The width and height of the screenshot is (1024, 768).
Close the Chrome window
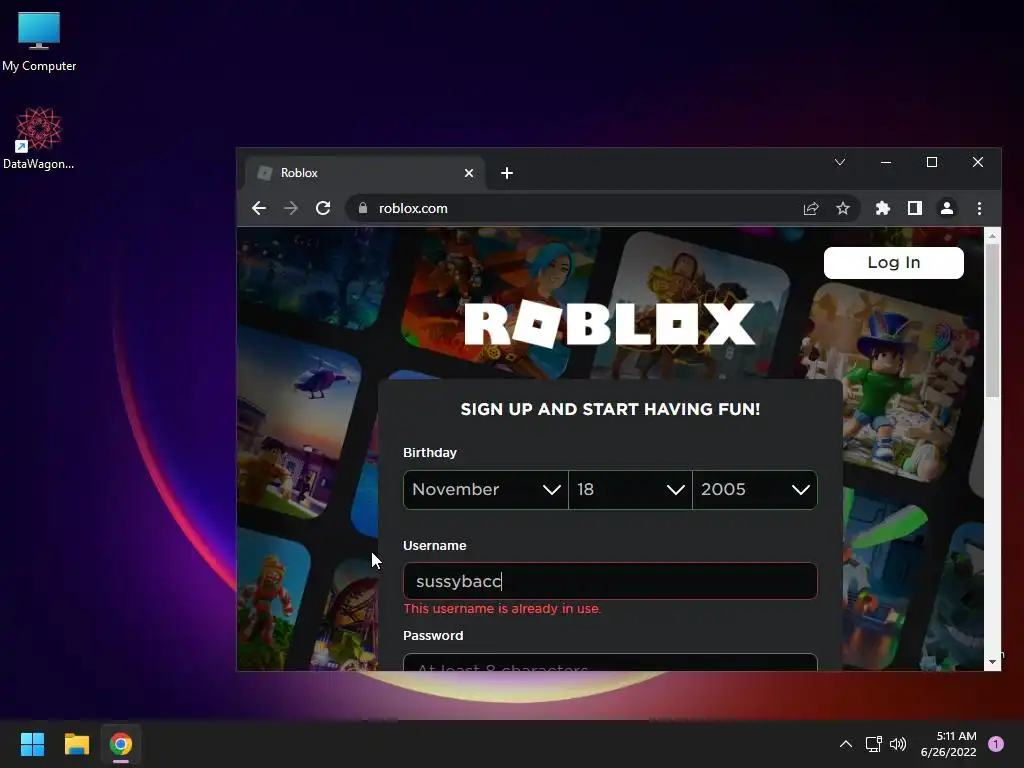point(978,162)
